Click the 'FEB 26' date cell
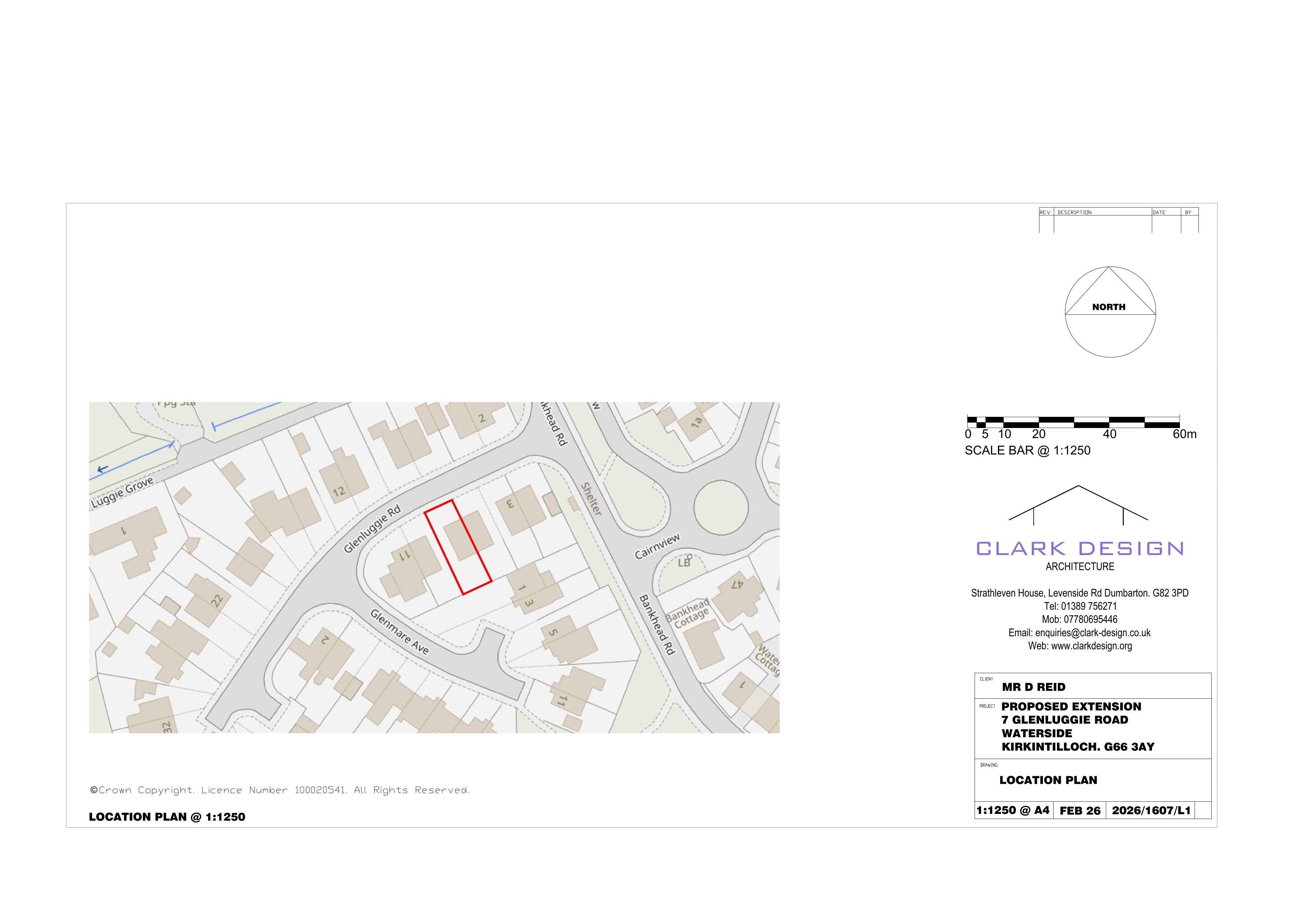Viewport: 1308px width, 924px height. 1080,811
